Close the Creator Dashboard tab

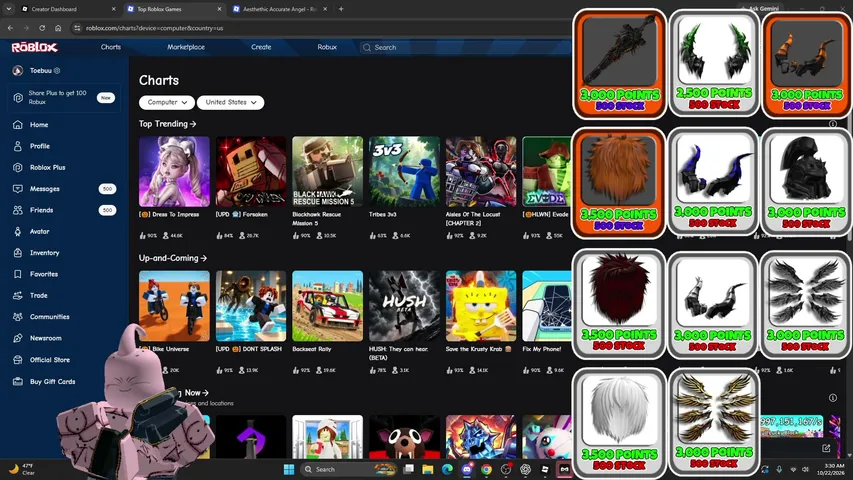[x=113, y=9]
